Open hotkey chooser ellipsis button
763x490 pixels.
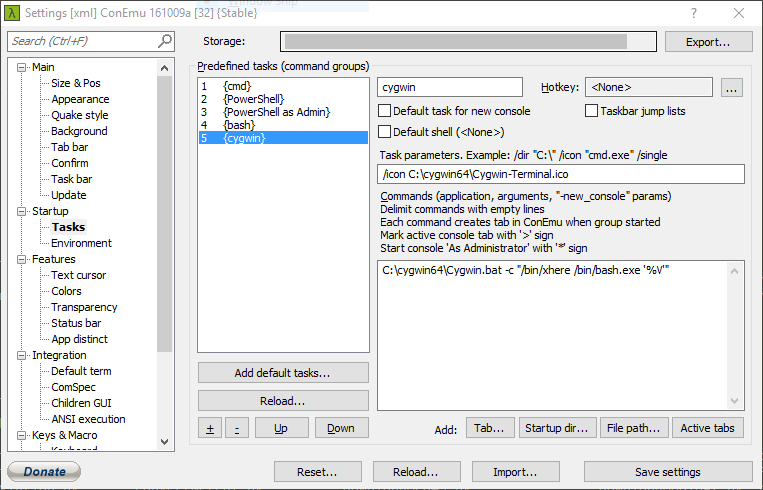(732, 88)
